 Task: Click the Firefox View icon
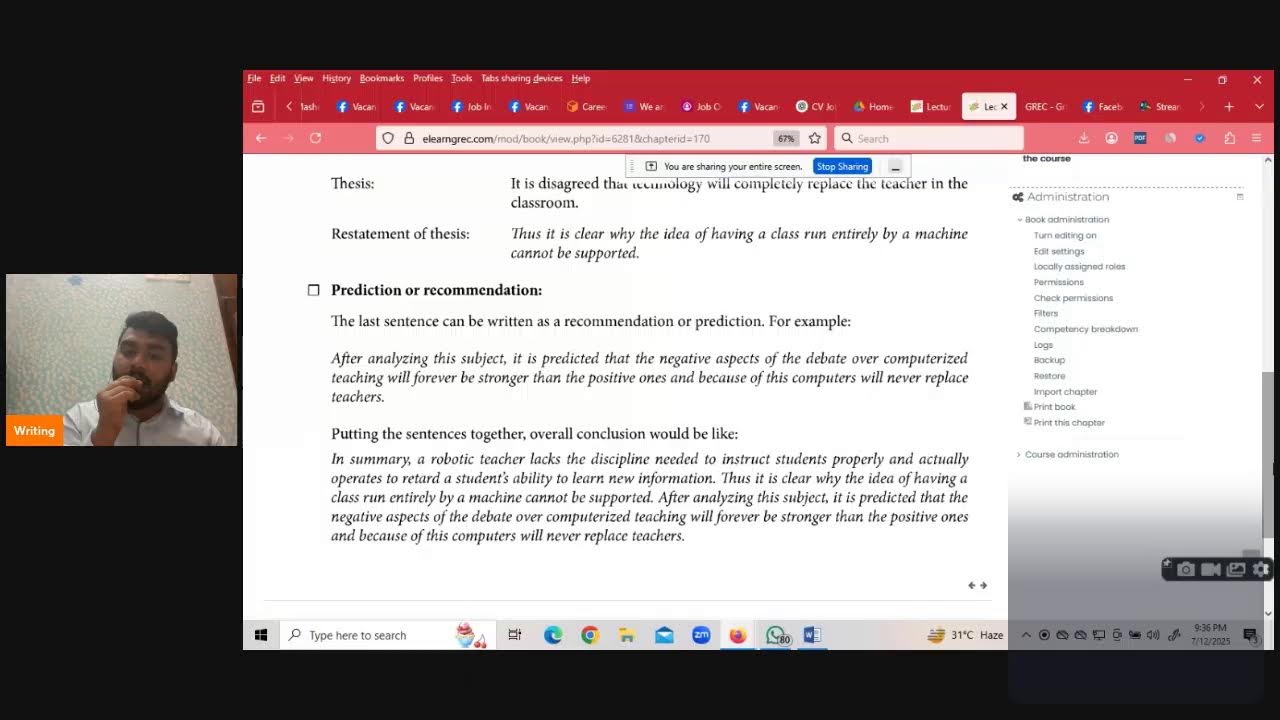[x=258, y=107]
